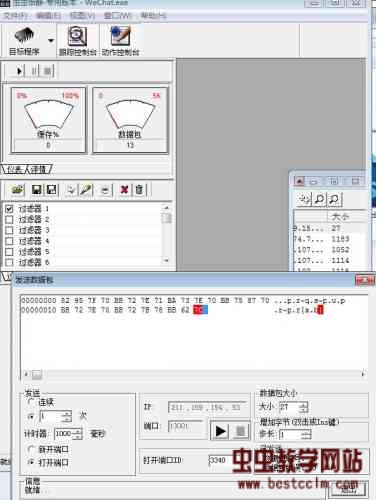
Task: Click the red X delete filter icon
Action: point(124,190)
